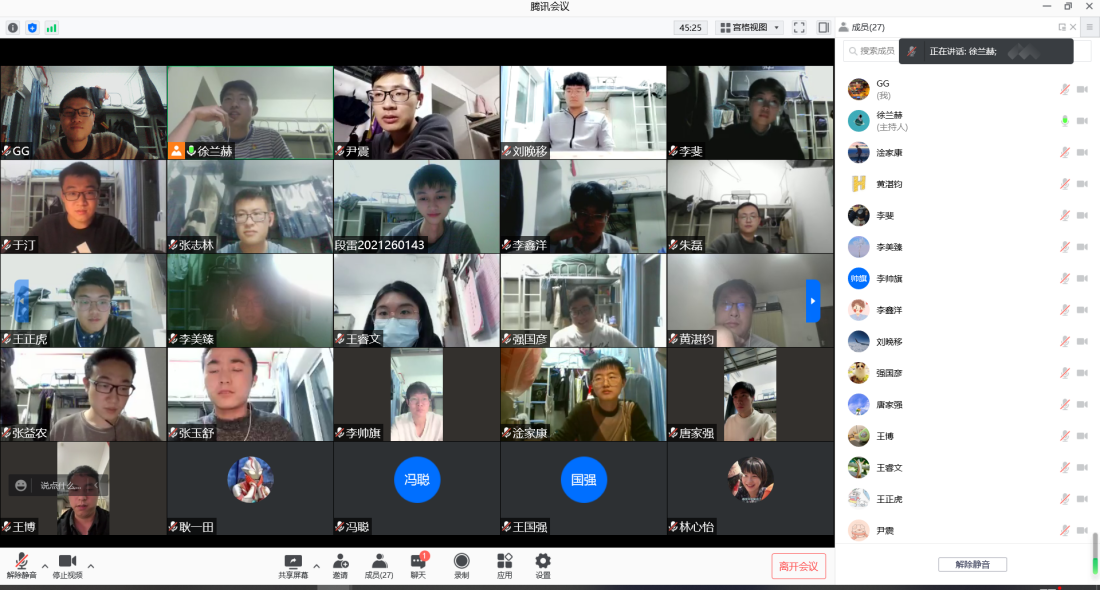
Task: Enter full screen mode
Action: pos(799,28)
